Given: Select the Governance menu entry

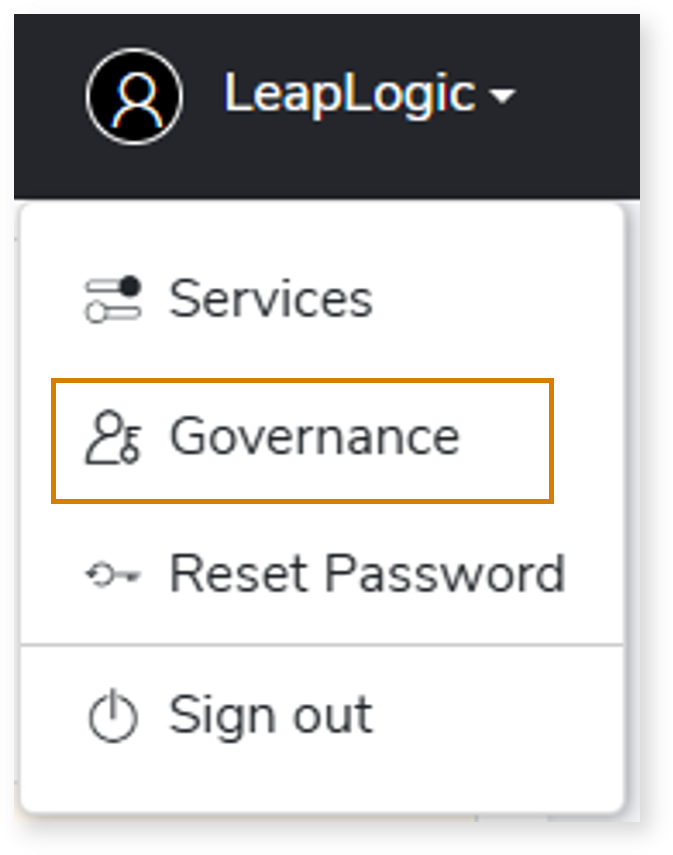Looking at the screenshot, I should pyautogui.click(x=302, y=438).
